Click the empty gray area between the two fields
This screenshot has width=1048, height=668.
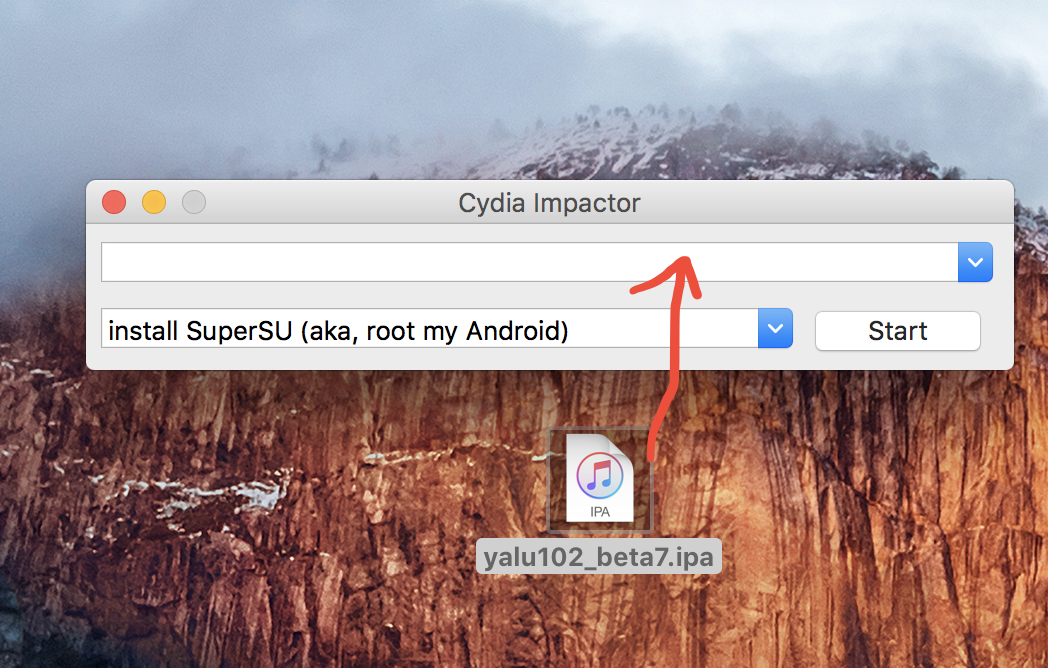click(x=428, y=295)
